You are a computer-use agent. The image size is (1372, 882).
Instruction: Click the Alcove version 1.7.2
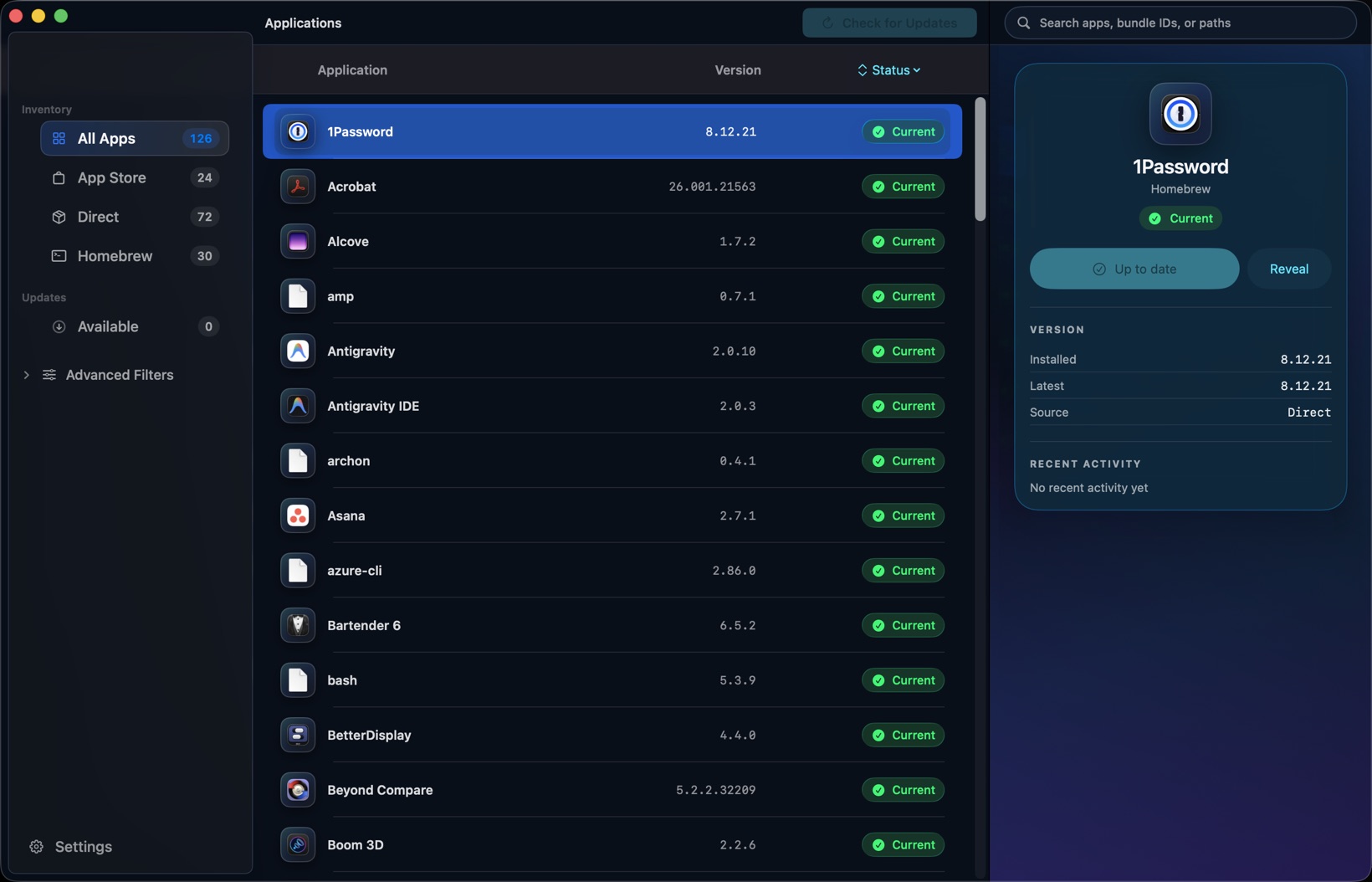point(737,241)
